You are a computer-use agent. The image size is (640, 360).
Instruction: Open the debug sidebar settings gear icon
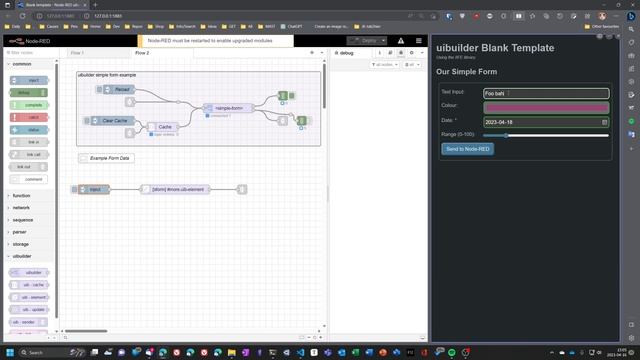click(x=411, y=53)
